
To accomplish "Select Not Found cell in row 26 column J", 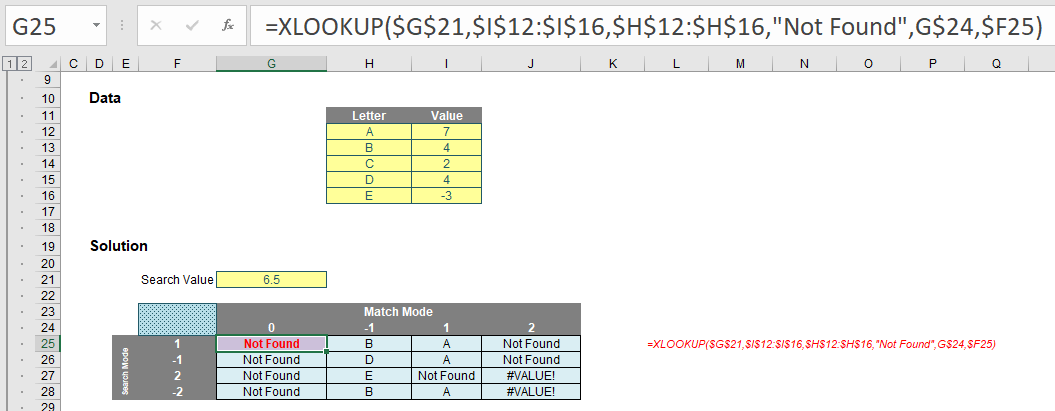I will click(531, 360).
